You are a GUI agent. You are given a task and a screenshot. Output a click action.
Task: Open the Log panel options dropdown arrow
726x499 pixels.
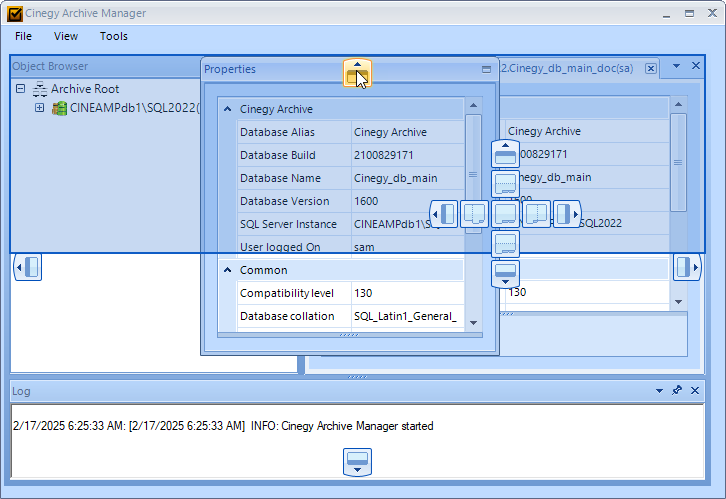(x=659, y=391)
